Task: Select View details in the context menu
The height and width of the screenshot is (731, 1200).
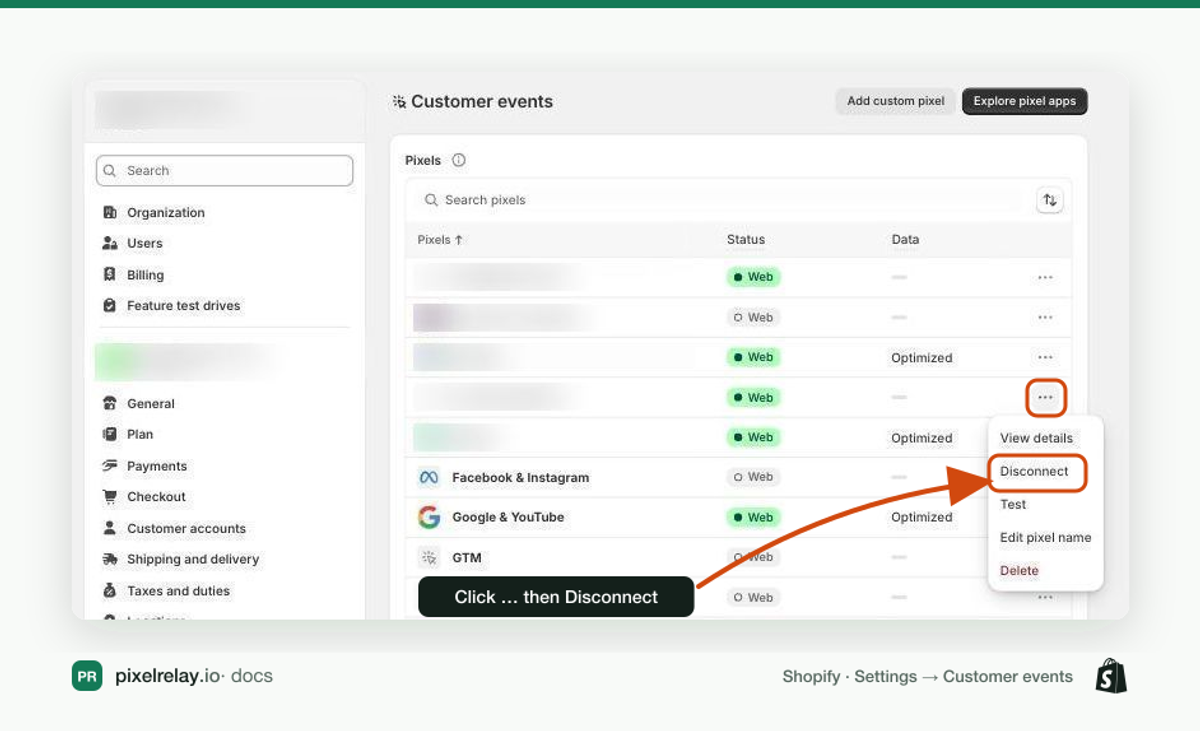Action: pos(1036,438)
